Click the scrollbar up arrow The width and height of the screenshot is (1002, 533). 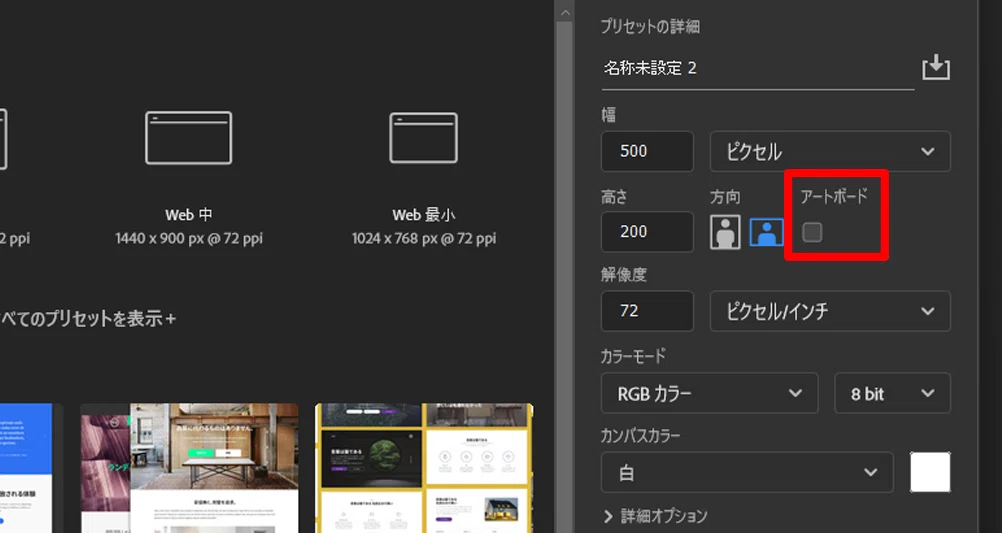[564, 12]
